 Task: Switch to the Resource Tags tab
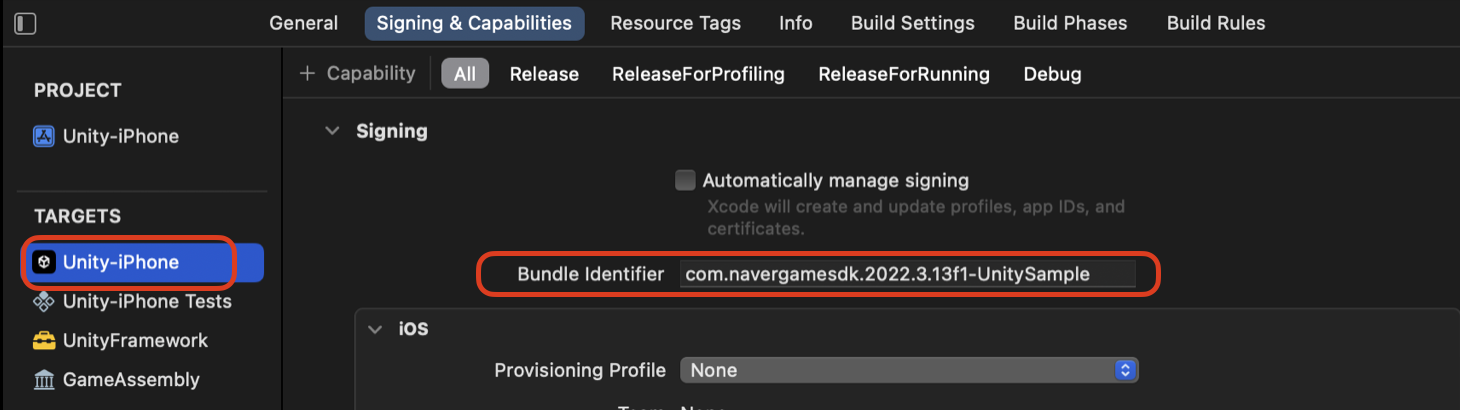tap(676, 23)
